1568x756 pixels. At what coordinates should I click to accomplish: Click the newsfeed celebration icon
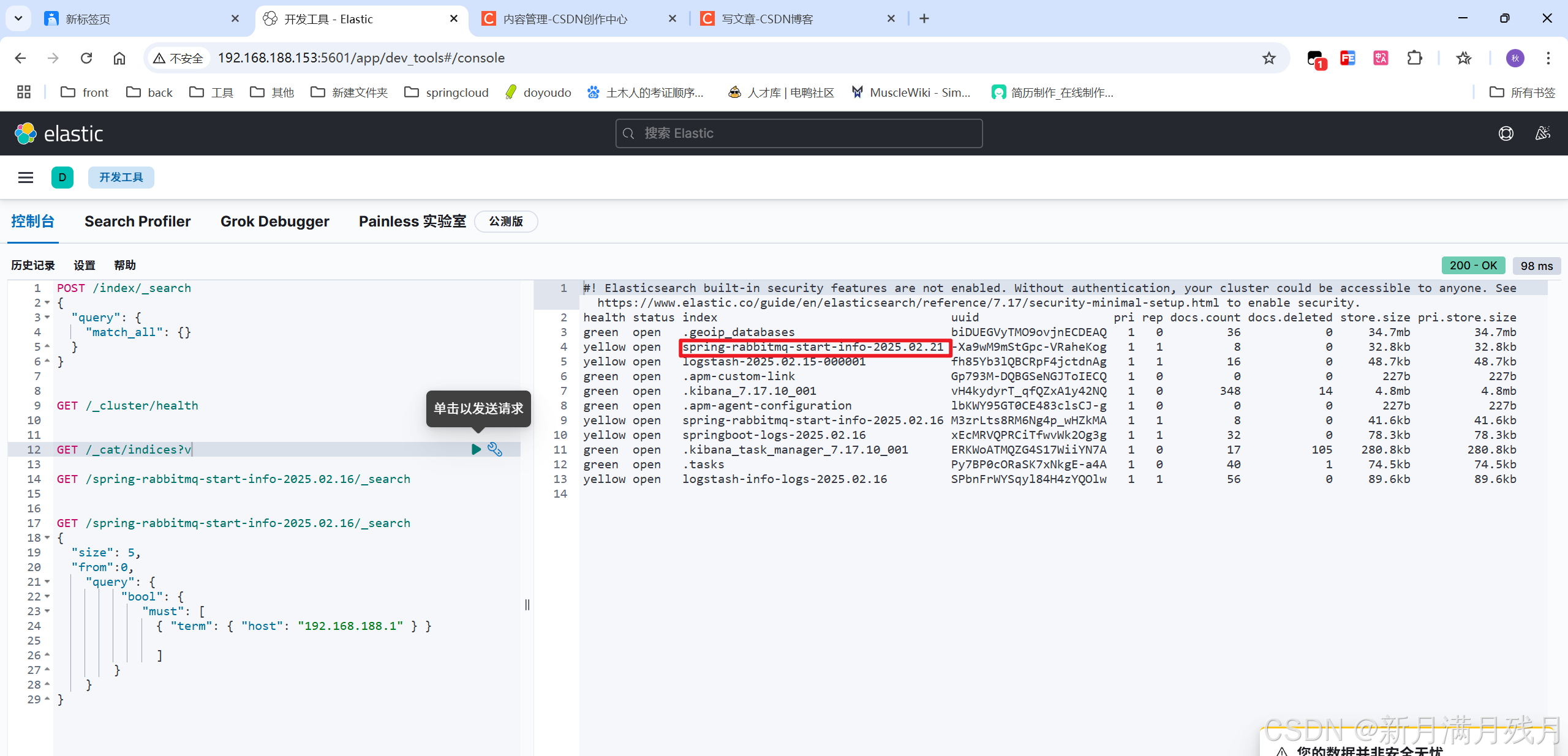(x=1542, y=133)
